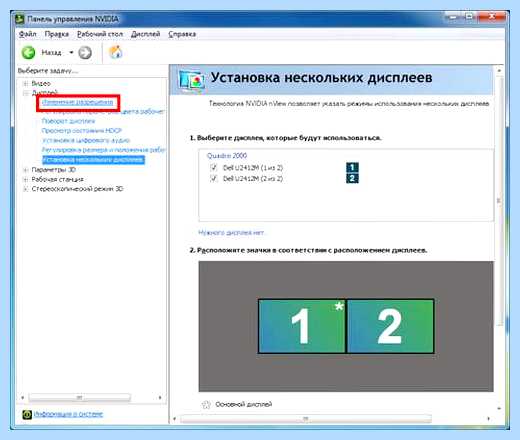This screenshot has width=520, height=440.
Task: Click the Quadro 2000 GPU label
Action: tap(227, 156)
